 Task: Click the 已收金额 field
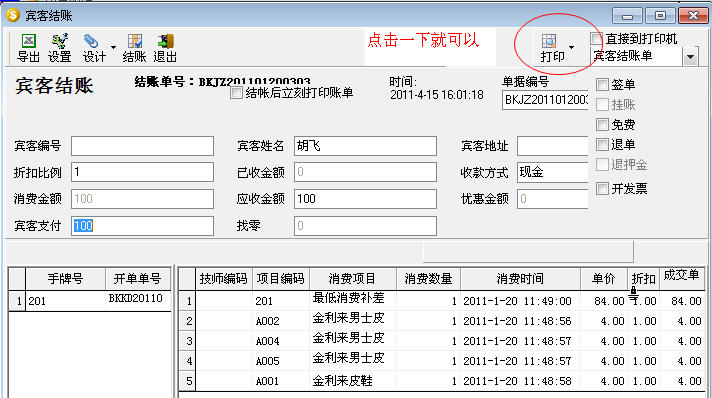tap(365, 172)
